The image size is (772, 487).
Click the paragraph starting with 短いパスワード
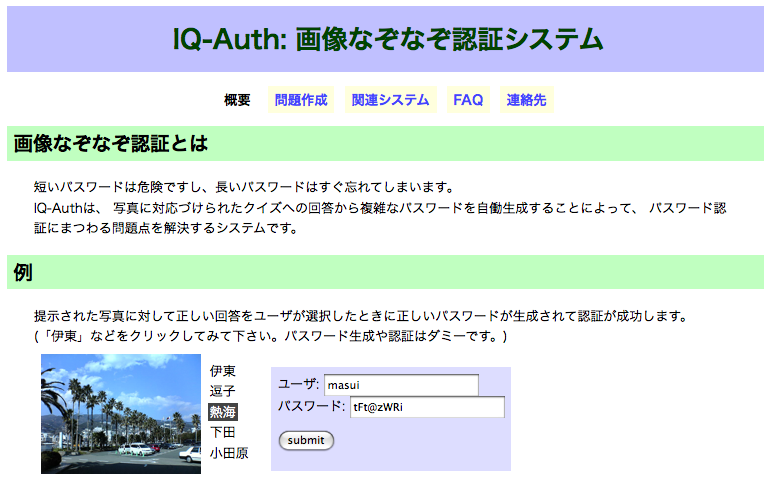point(244,187)
